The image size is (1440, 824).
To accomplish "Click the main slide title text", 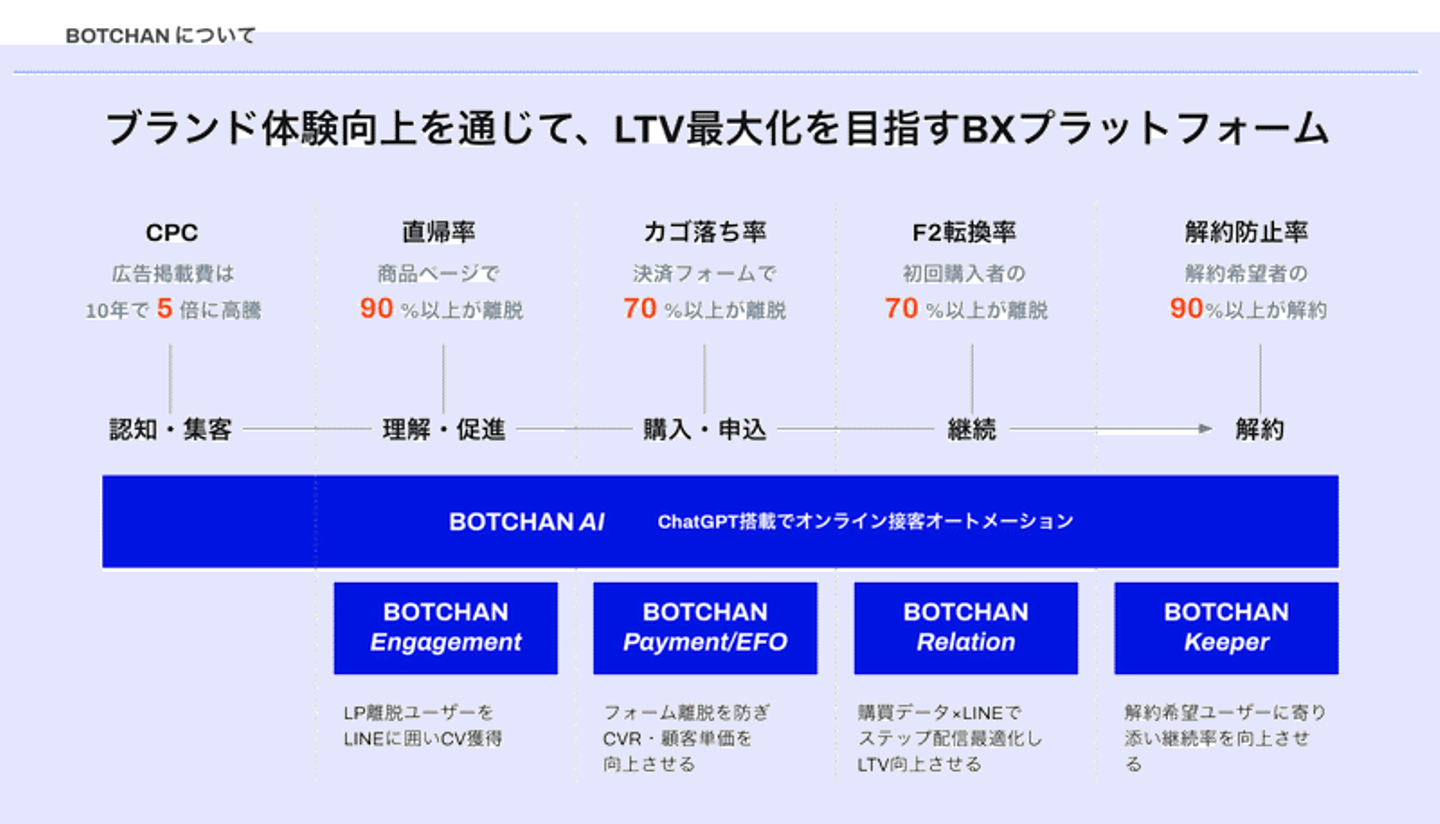I will [716, 131].
